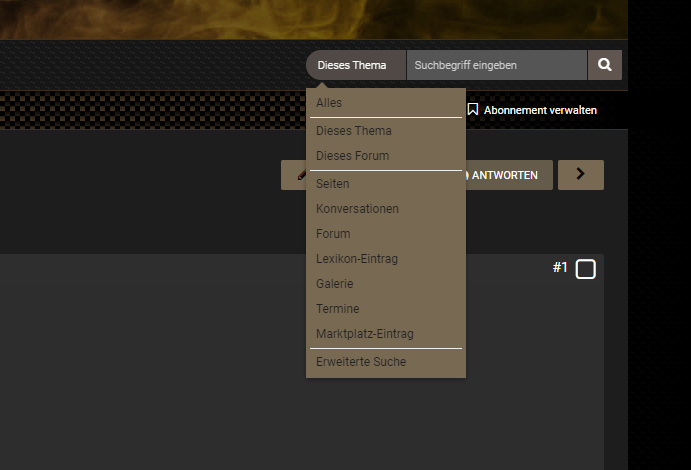Choose 'Galerie' in the search menu
691x470 pixels.
tap(334, 284)
